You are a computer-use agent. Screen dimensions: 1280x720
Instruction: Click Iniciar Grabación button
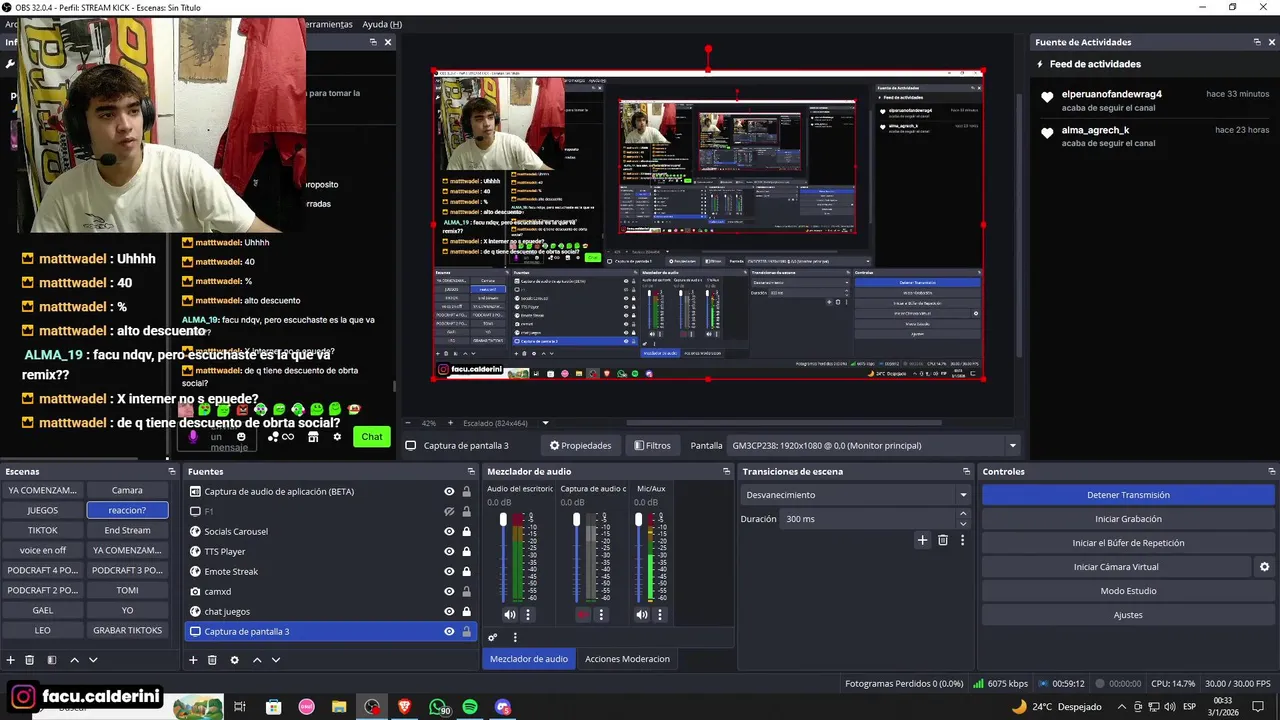1128,519
